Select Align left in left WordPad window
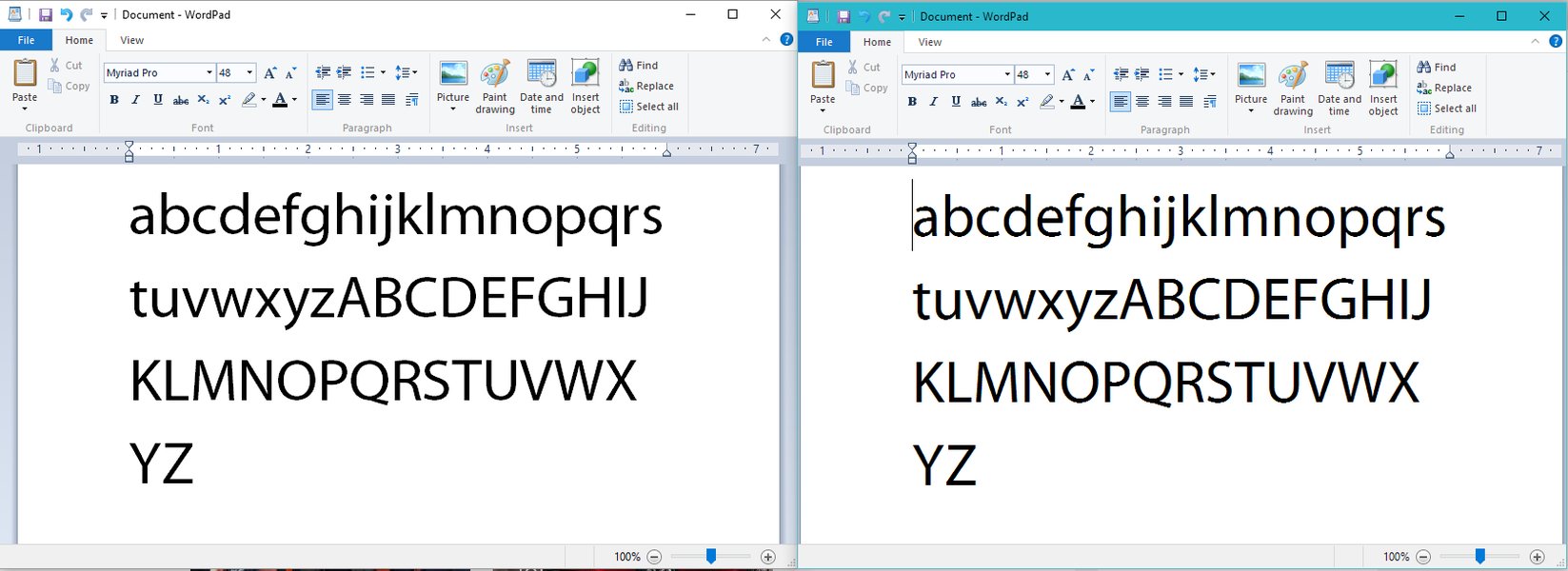The width and height of the screenshot is (1568, 571). click(x=323, y=100)
